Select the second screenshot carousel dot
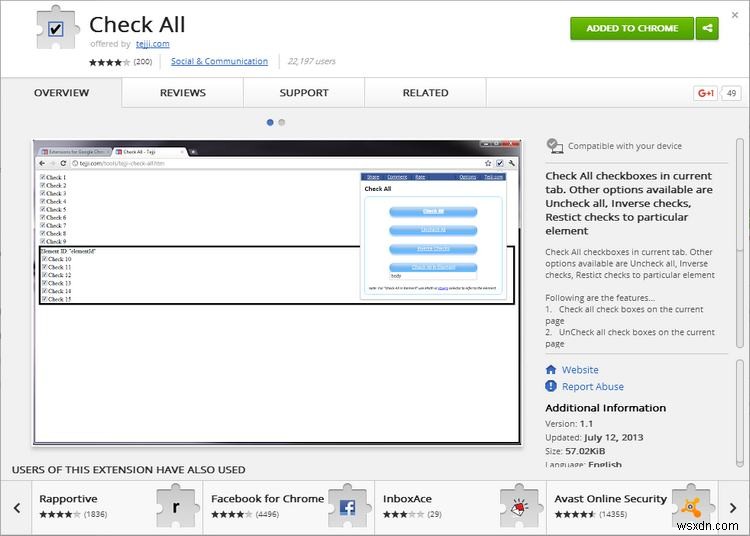The width and height of the screenshot is (750, 536). coord(282,122)
